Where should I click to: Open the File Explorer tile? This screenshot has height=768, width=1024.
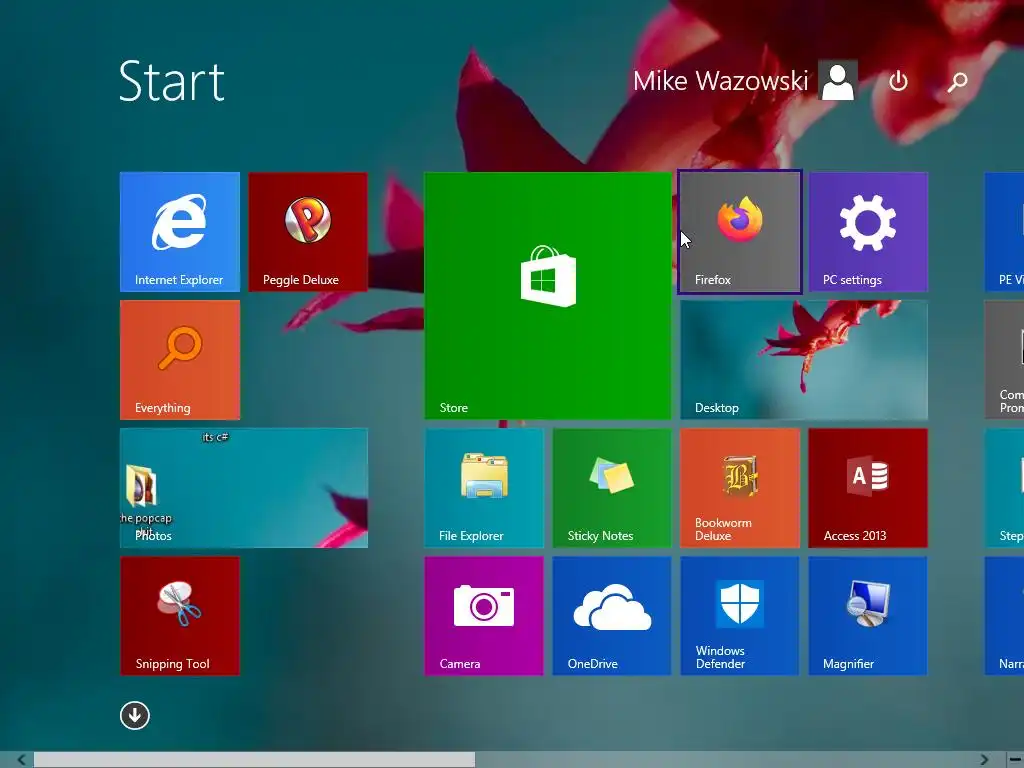coord(484,488)
